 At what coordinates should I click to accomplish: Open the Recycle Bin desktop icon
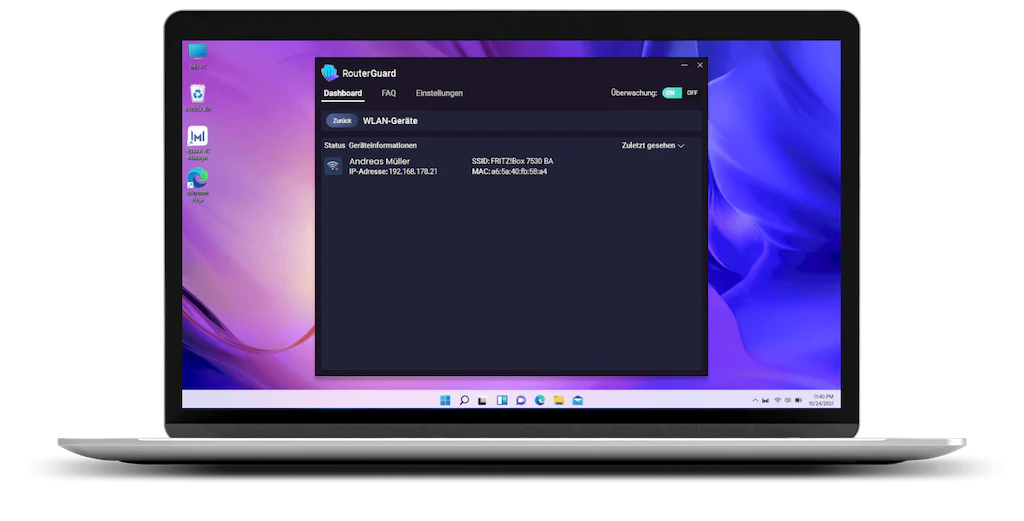coord(197,98)
